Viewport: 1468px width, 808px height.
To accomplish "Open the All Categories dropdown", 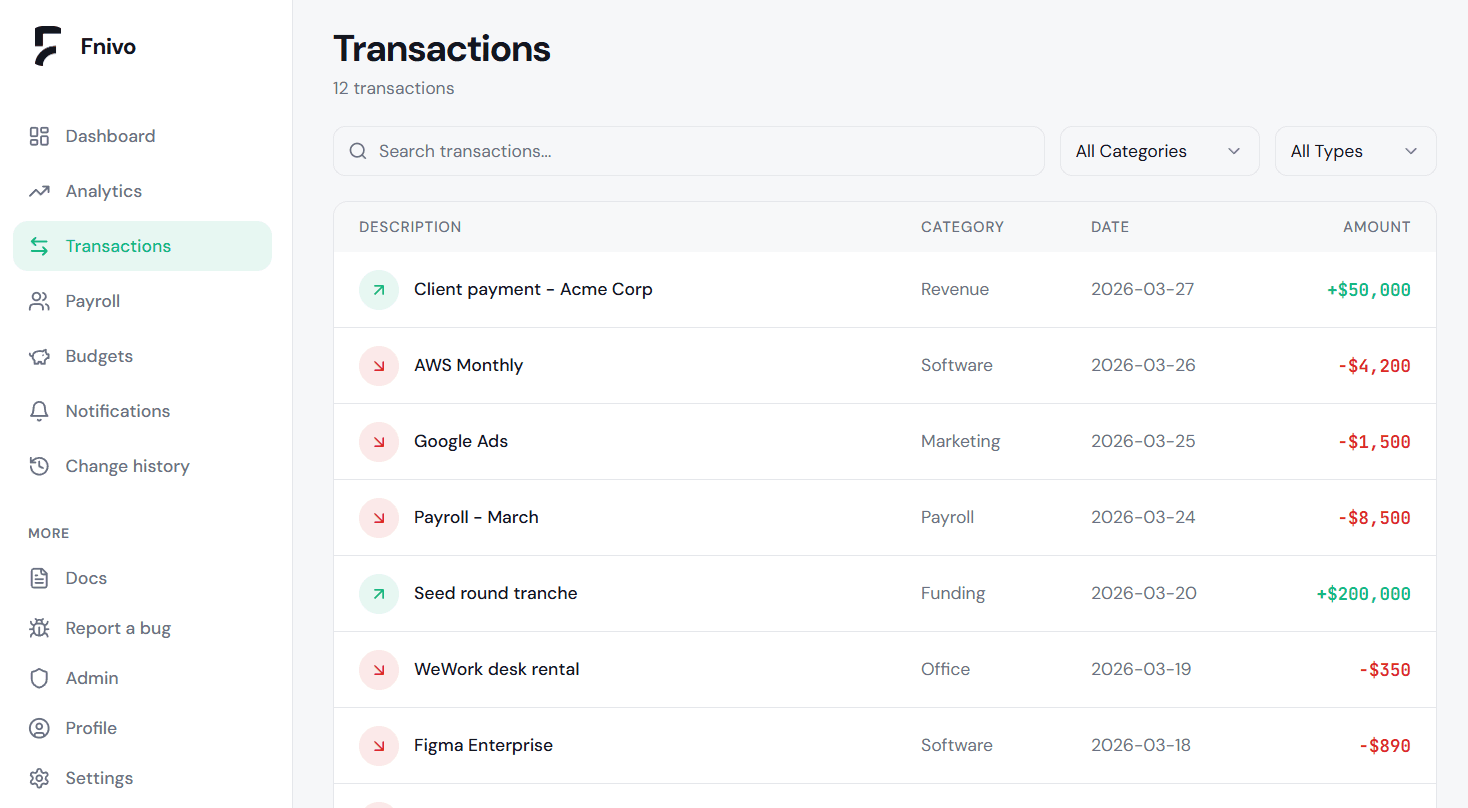I will click(x=1159, y=150).
